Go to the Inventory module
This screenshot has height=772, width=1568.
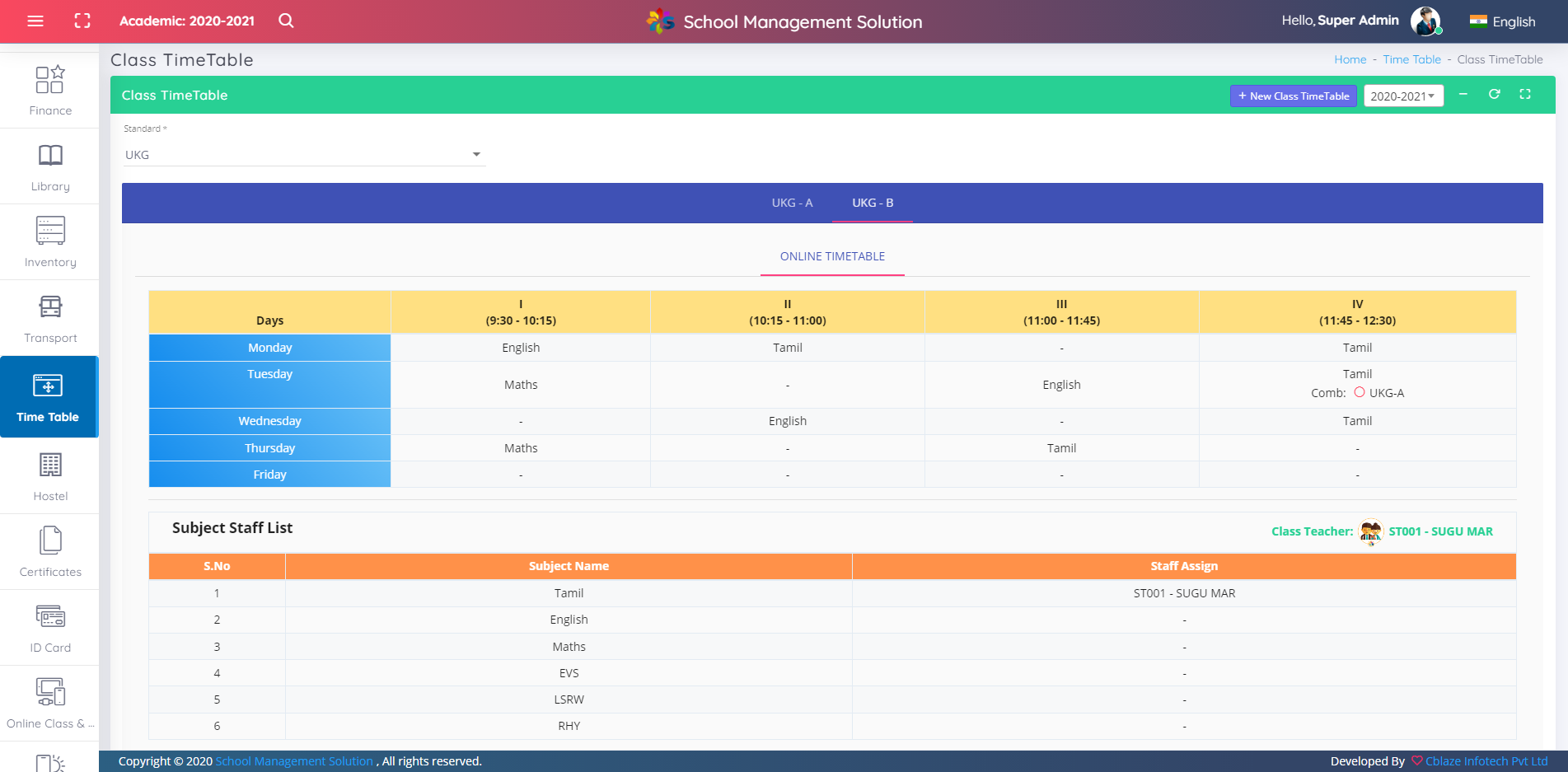coord(50,242)
